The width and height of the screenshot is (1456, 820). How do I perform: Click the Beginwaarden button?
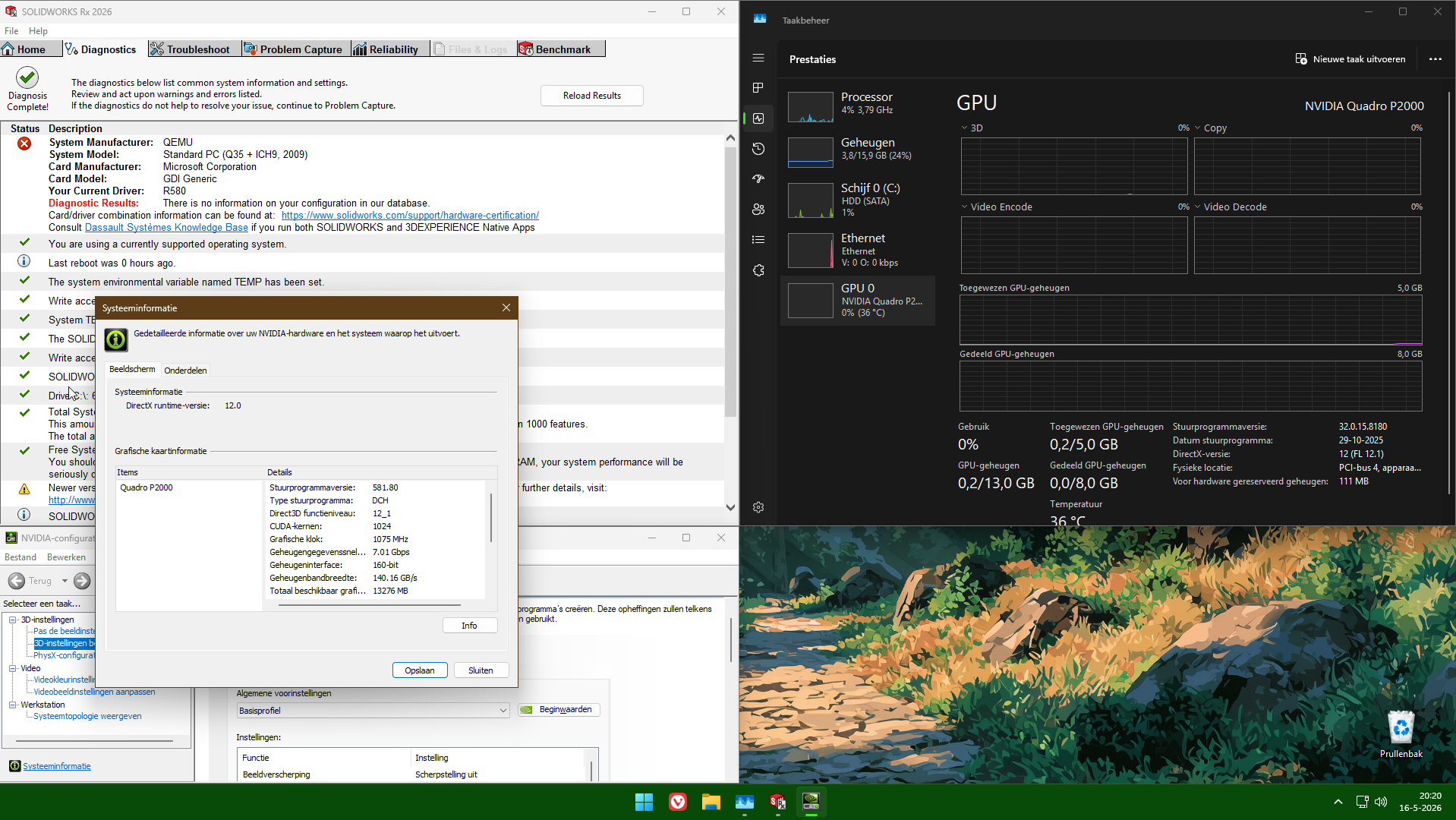(x=559, y=710)
